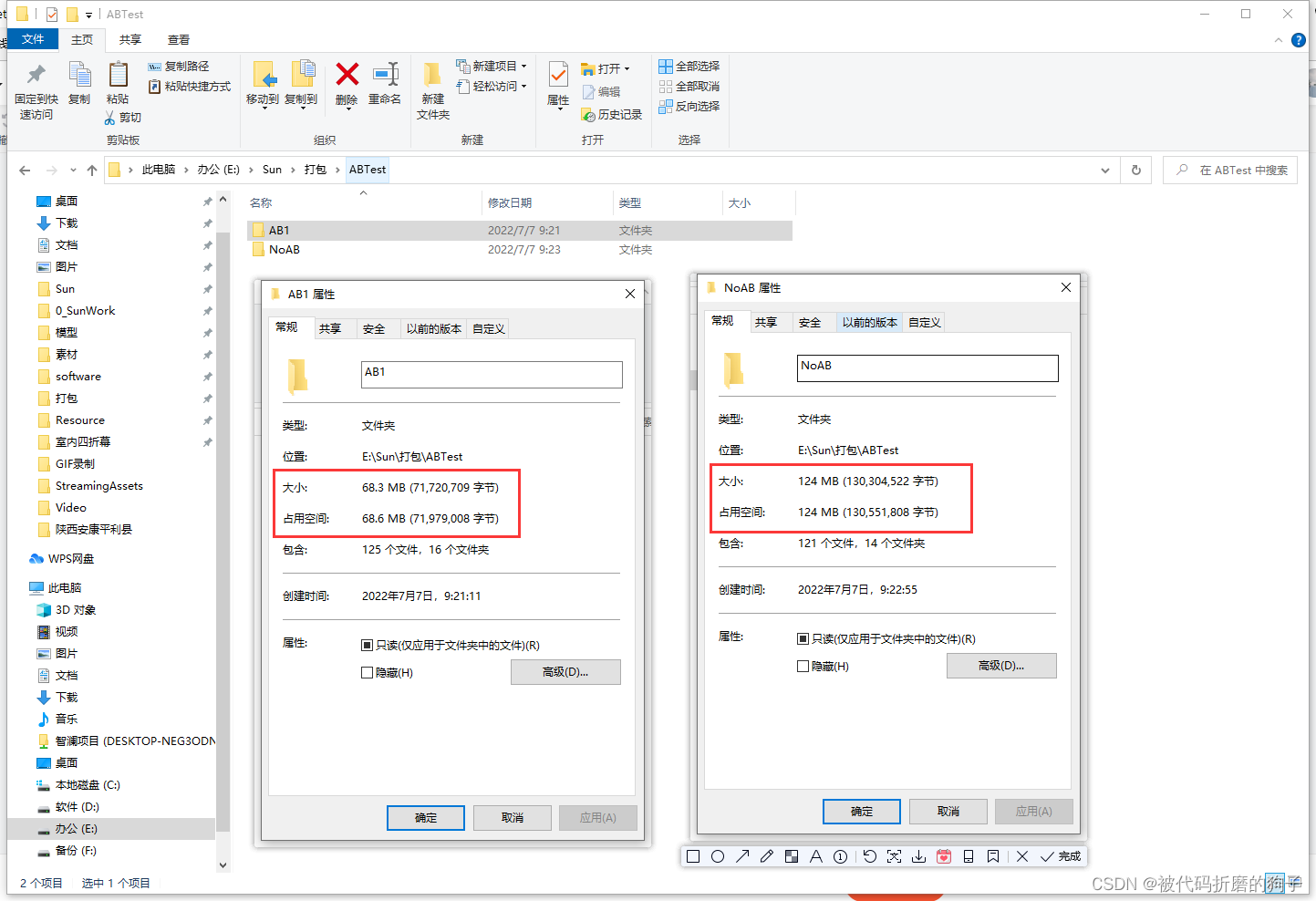Select the ellipse annotation tool
The image size is (1316, 901).
718,856
